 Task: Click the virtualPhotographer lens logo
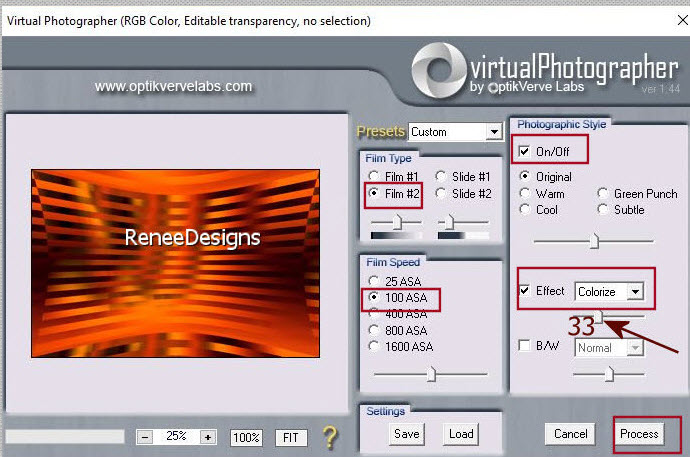(438, 70)
